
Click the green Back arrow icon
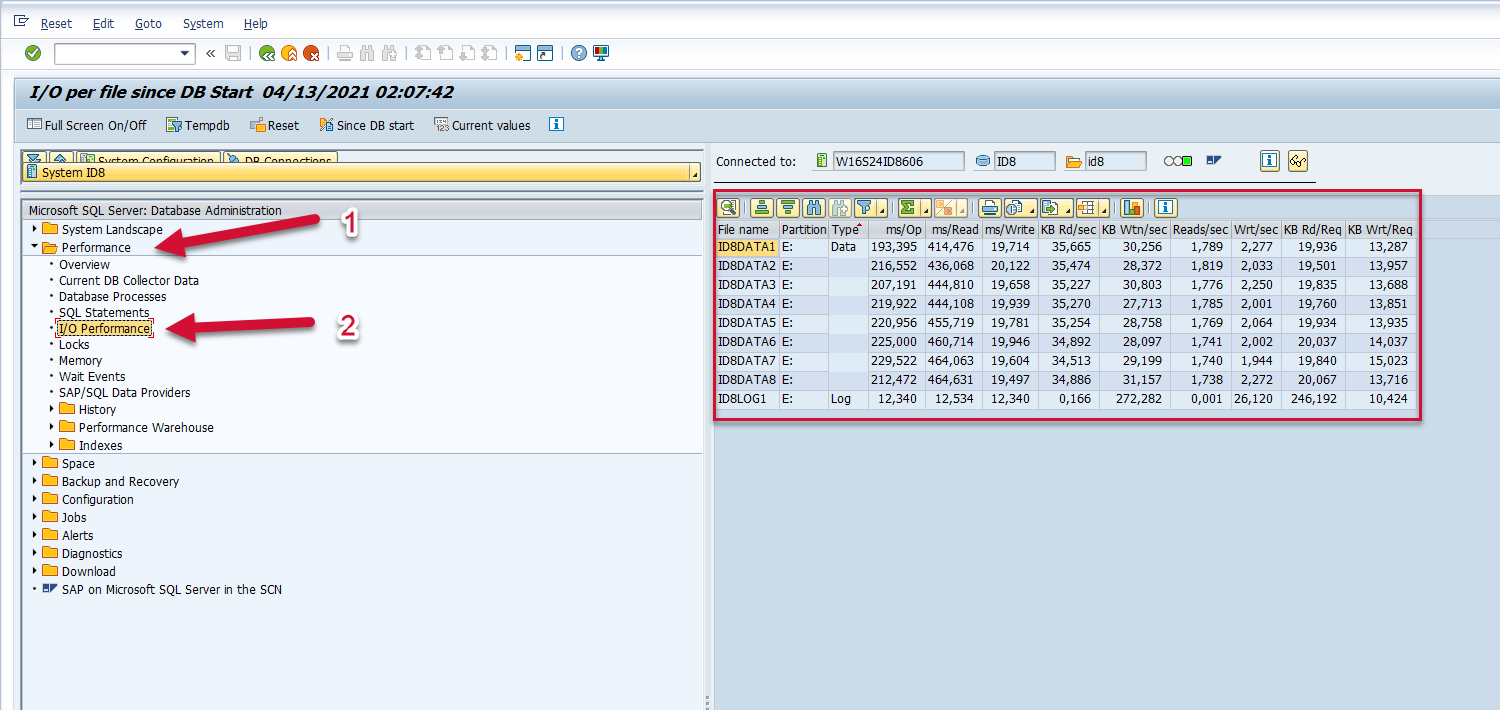coord(267,53)
